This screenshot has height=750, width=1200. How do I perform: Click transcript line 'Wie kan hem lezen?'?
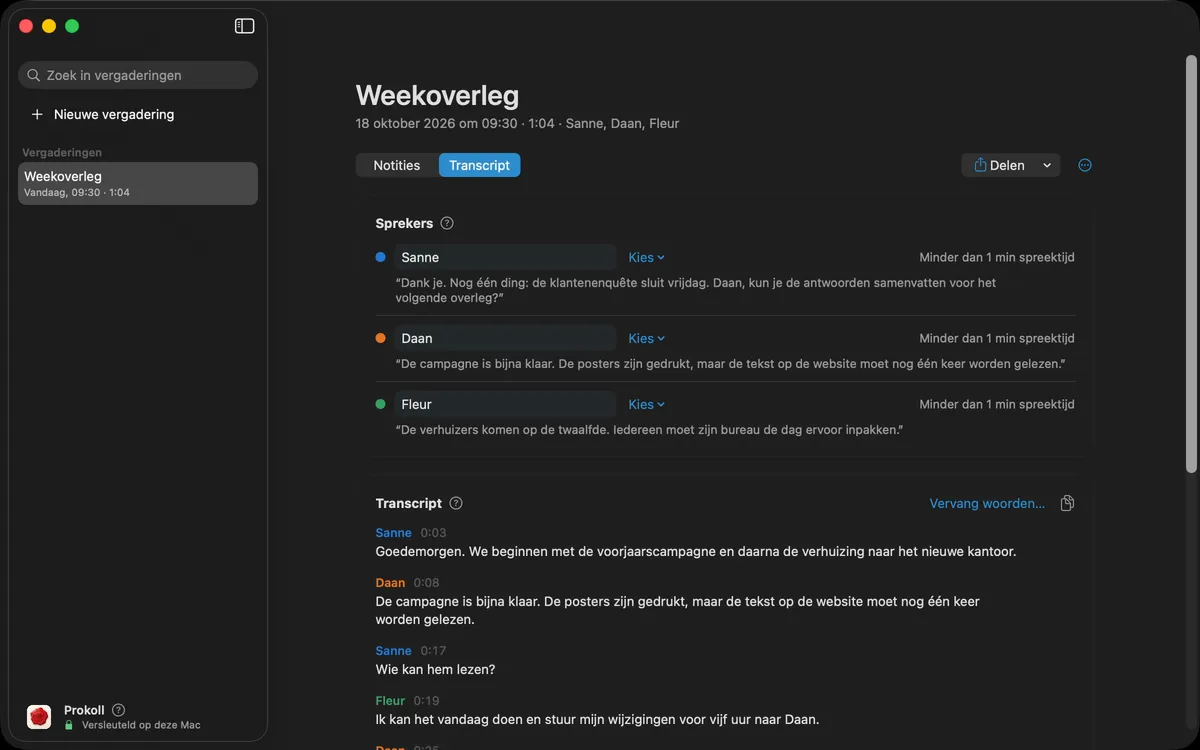tap(435, 669)
